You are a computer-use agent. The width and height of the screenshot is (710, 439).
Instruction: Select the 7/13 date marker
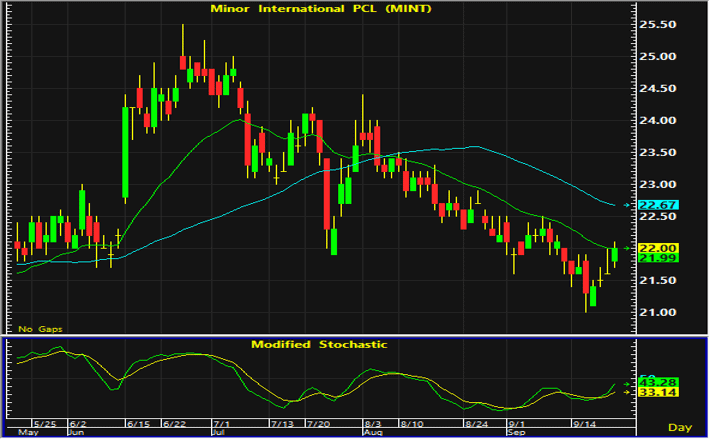282,424
